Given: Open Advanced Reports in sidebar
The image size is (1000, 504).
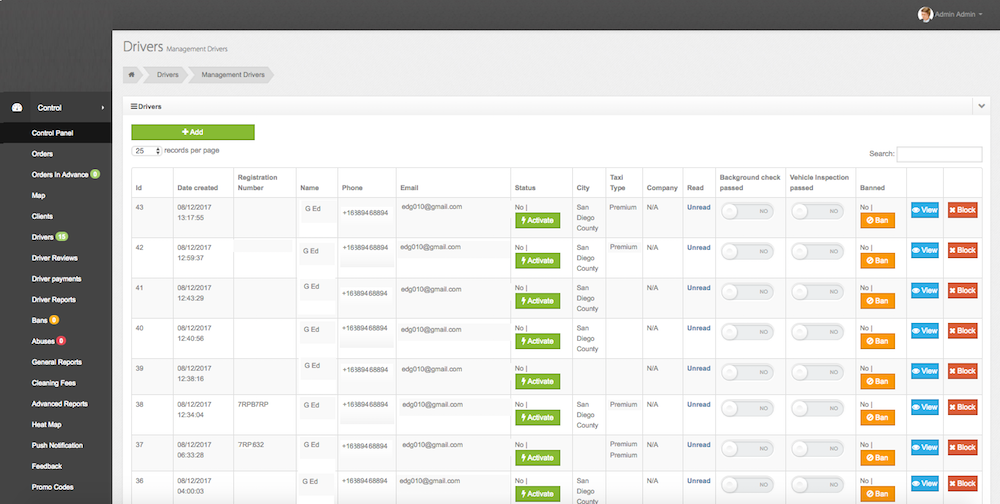Looking at the screenshot, I should [59, 404].
